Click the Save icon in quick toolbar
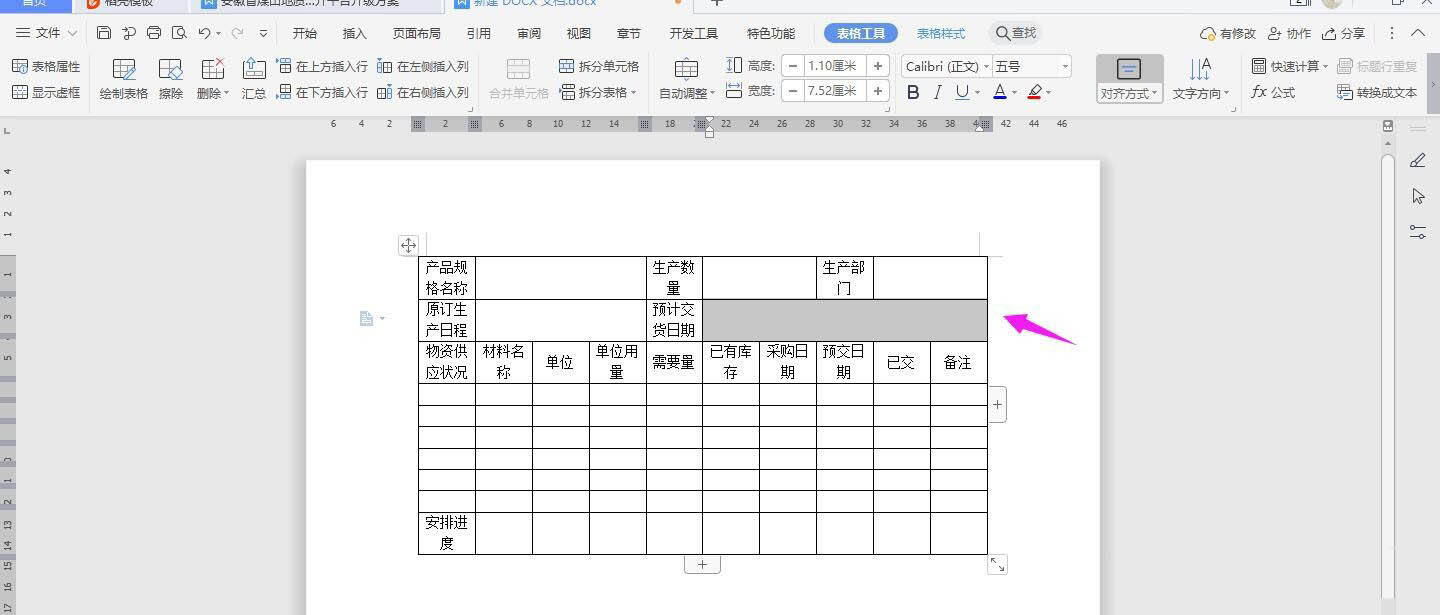This screenshot has width=1440, height=615. click(104, 33)
